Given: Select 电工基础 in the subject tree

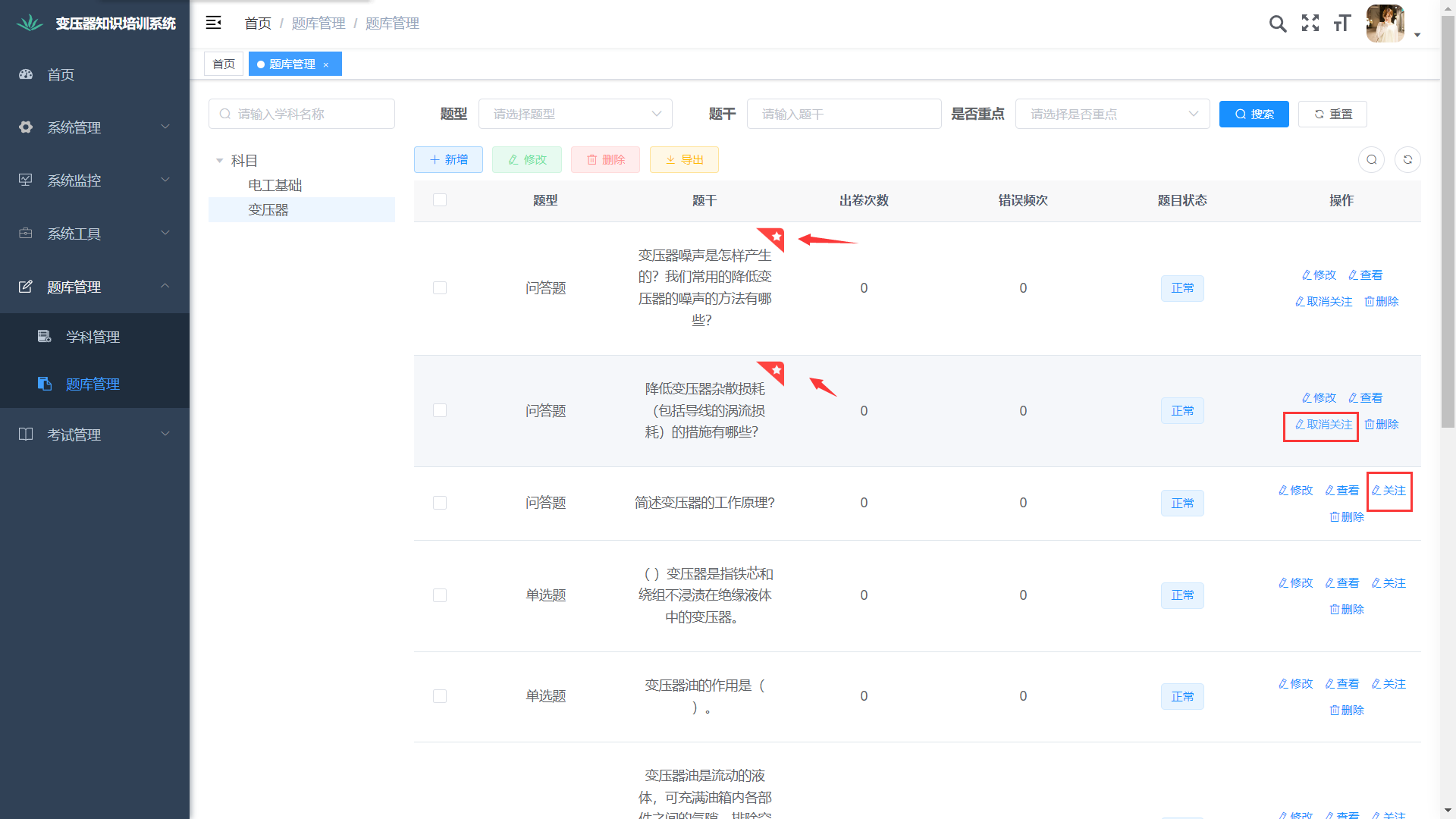Looking at the screenshot, I should tap(275, 185).
